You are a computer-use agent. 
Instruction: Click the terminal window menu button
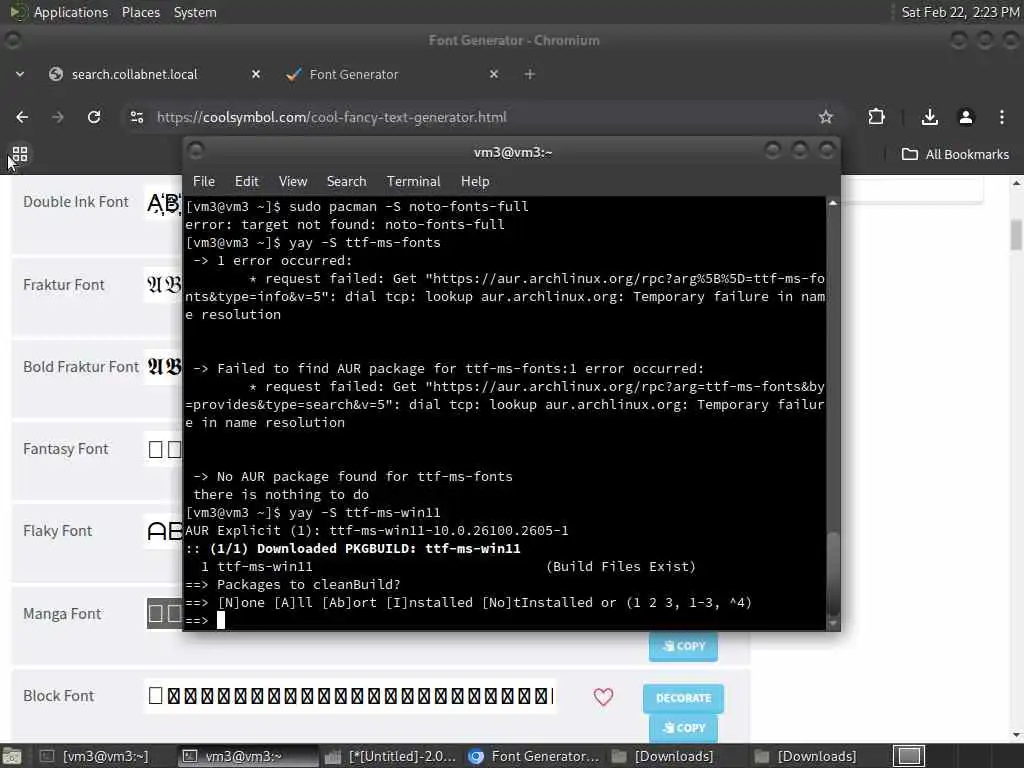click(195, 152)
